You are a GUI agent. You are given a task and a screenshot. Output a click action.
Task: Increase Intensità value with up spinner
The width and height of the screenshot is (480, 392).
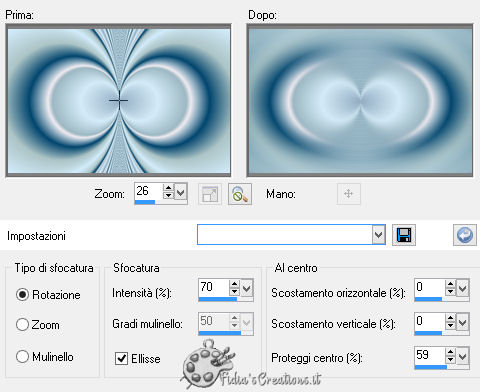(234, 284)
